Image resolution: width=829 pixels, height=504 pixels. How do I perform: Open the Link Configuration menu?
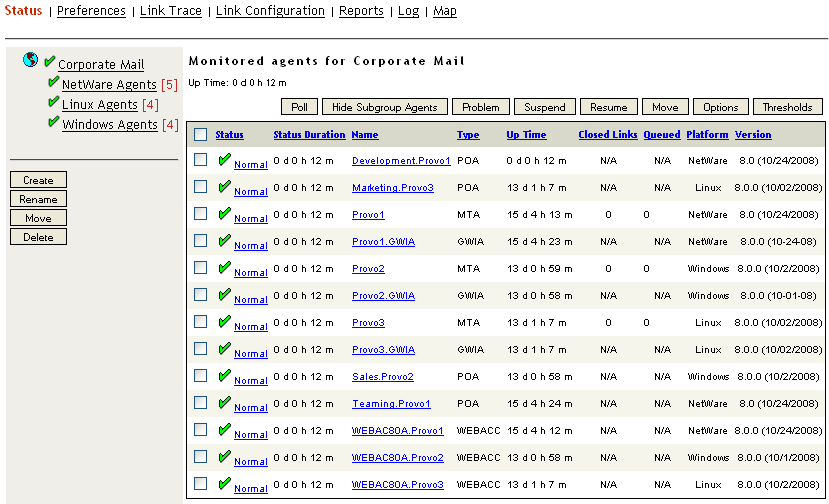[x=270, y=11]
